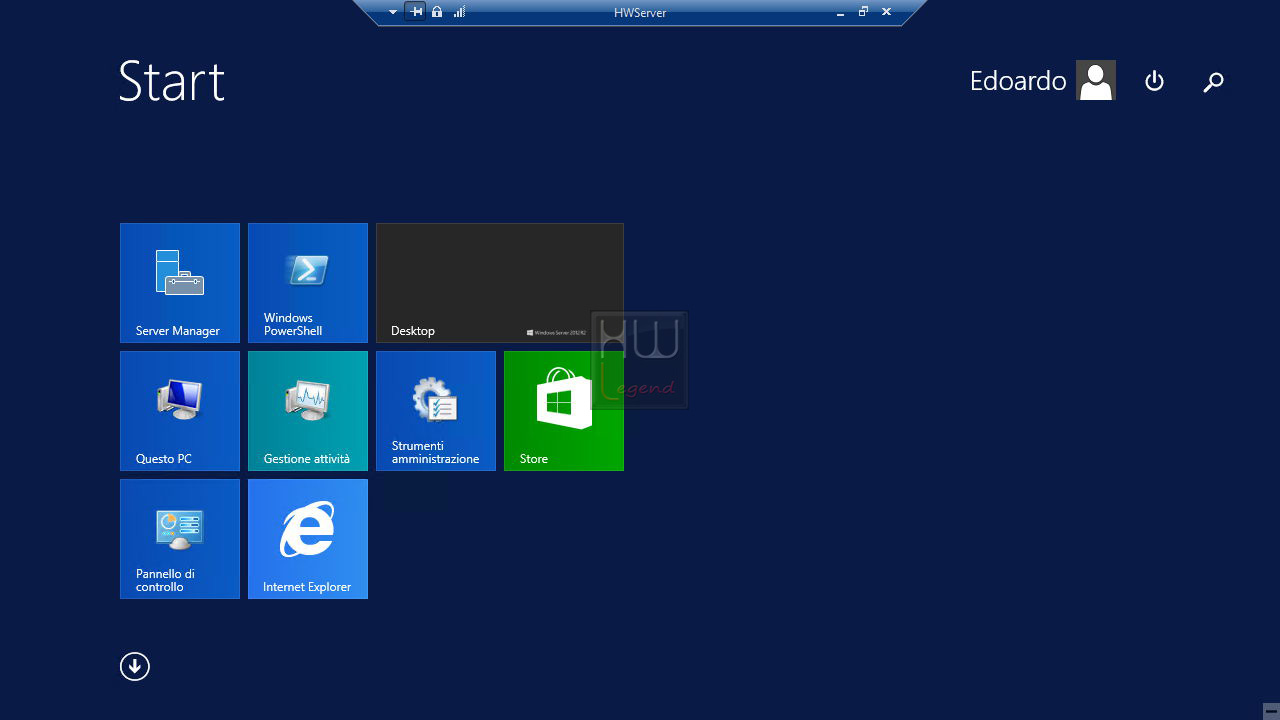Toggle the connection bar pin

click(416, 12)
